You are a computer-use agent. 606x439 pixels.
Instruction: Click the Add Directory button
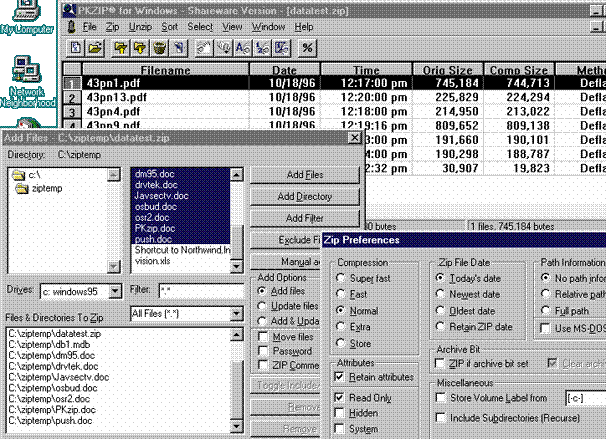coord(305,197)
